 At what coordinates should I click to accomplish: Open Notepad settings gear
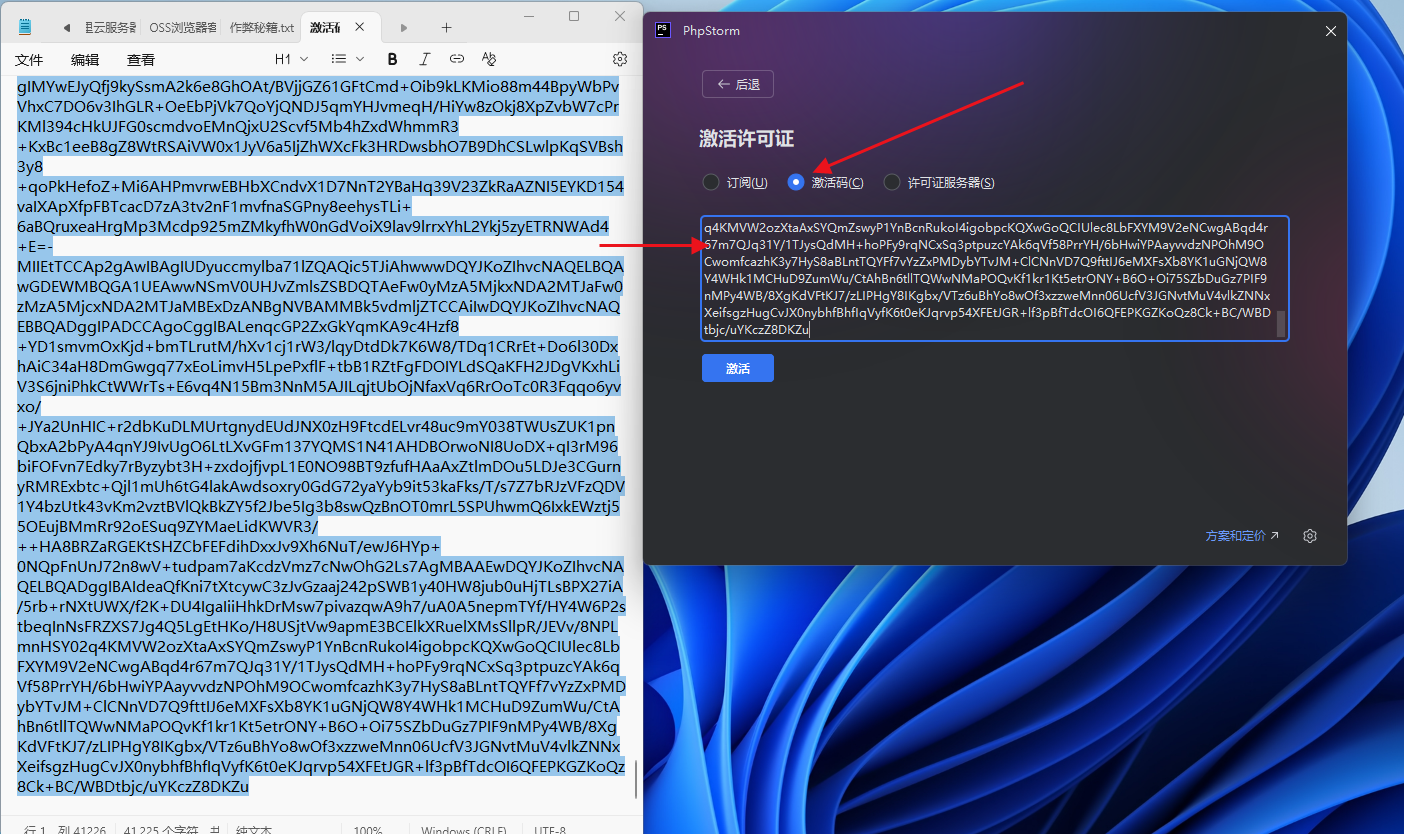[x=620, y=59]
